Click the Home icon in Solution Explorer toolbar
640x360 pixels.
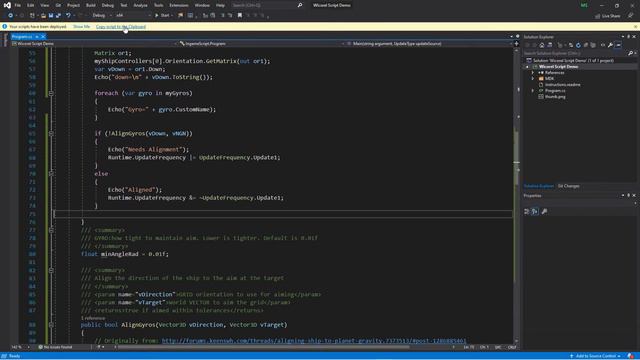(x=542, y=45)
